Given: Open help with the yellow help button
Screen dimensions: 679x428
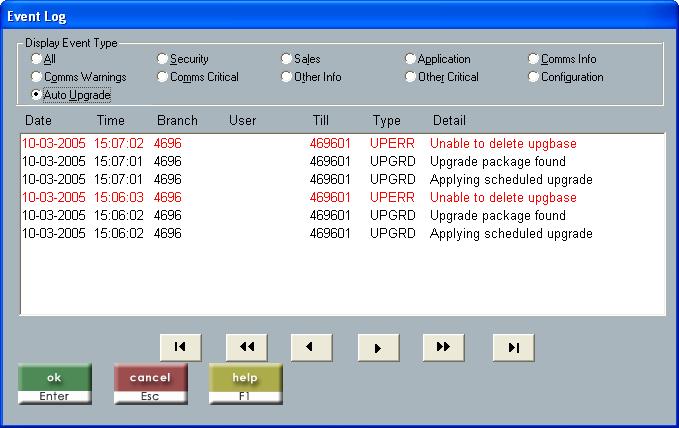Looking at the screenshot, I should [246, 384].
